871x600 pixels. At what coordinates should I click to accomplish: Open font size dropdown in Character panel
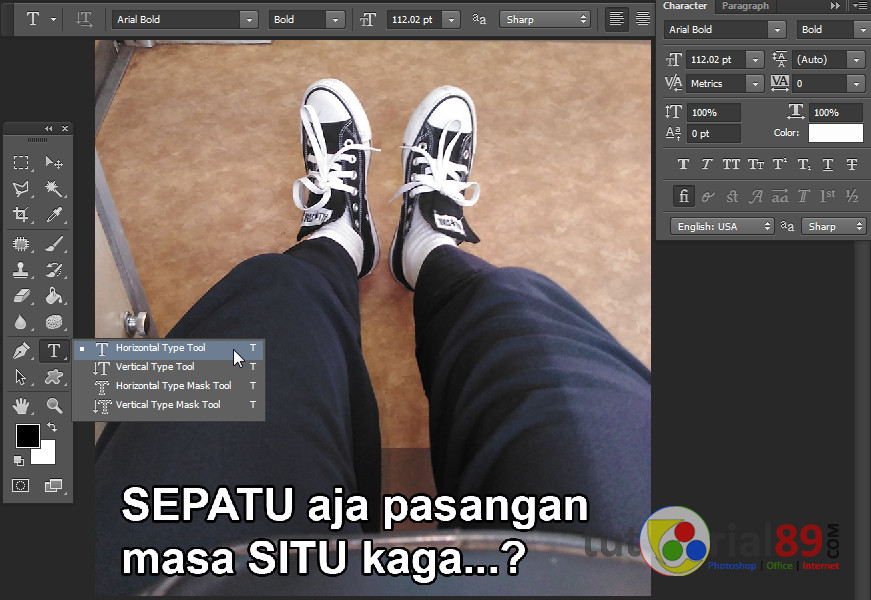(x=755, y=59)
